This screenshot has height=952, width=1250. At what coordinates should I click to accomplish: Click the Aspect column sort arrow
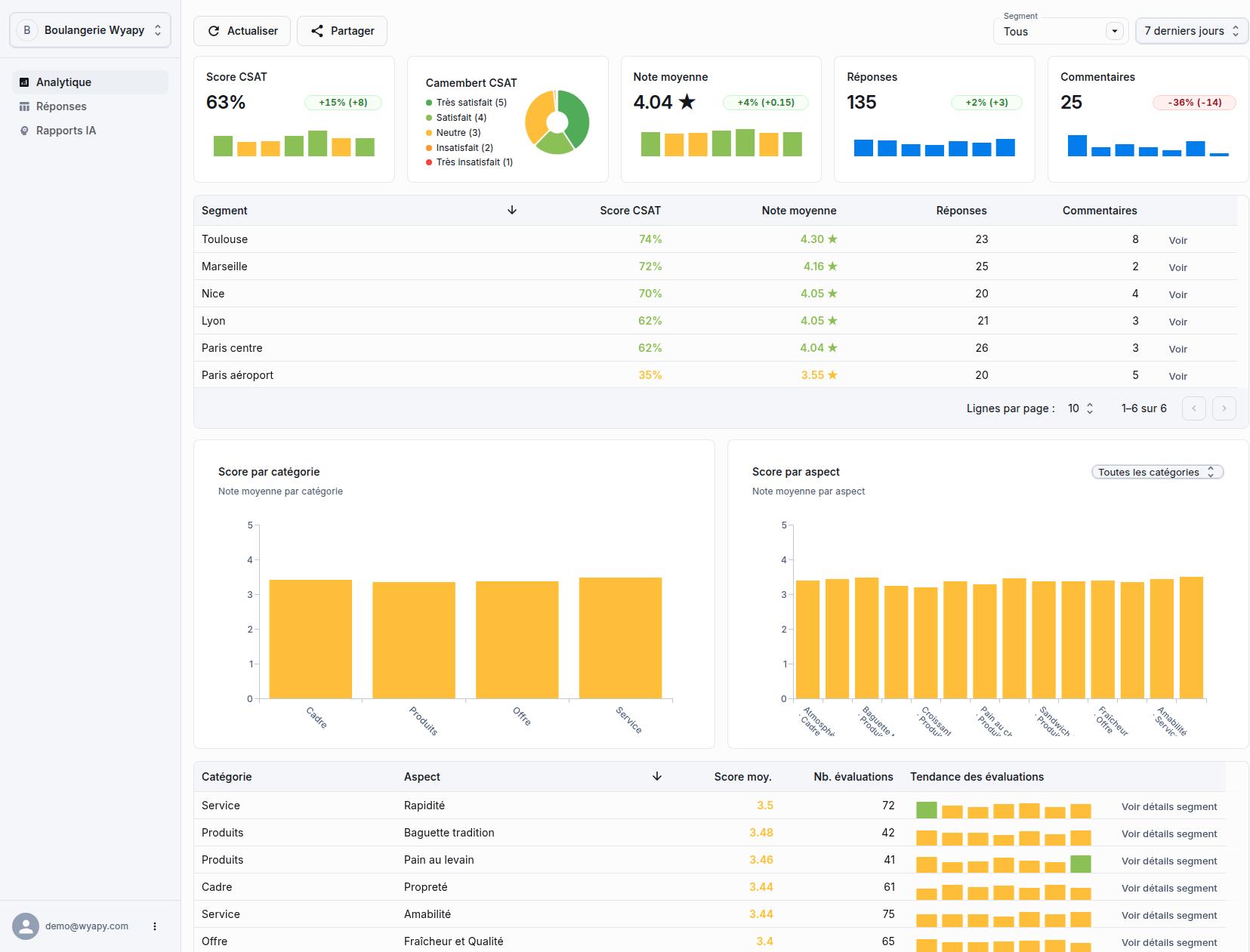pos(657,777)
